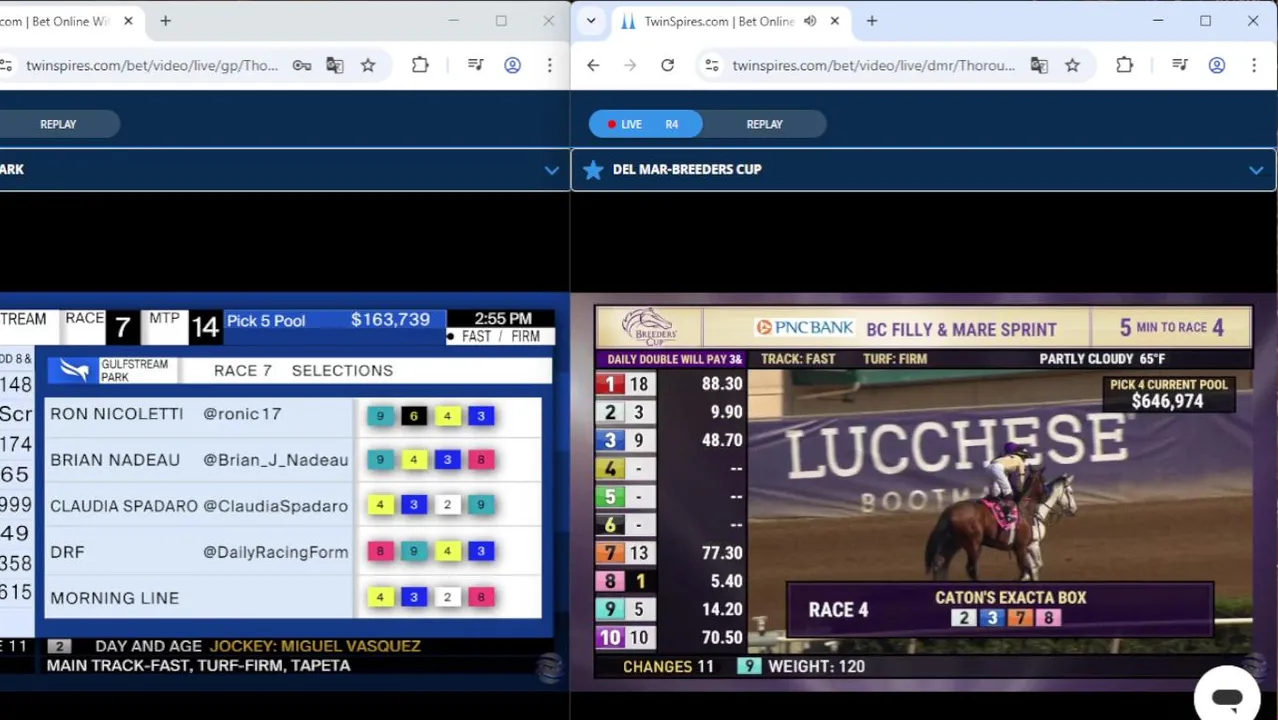Reload the Del Mar page
1278x720 pixels.
(667, 66)
